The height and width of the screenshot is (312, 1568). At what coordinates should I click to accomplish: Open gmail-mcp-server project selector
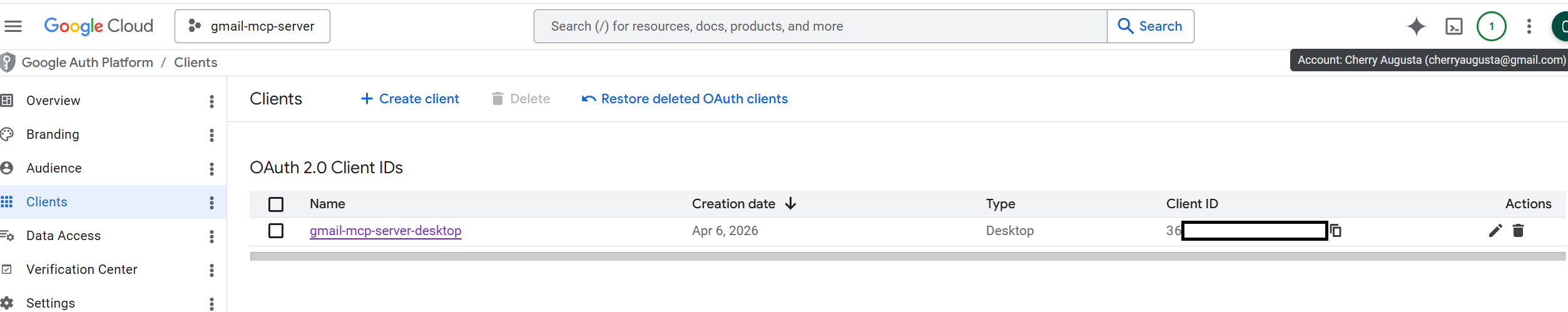[252, 26]
